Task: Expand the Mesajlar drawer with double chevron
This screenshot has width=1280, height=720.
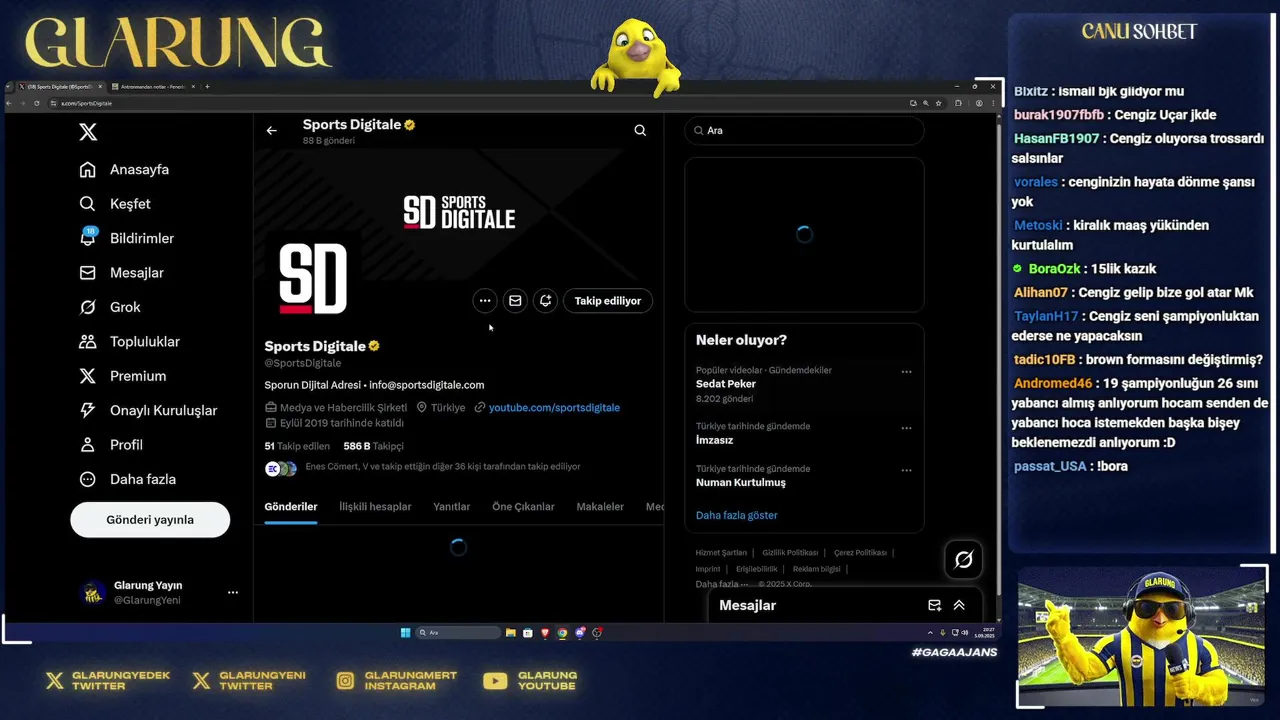Action: [959, 605]
